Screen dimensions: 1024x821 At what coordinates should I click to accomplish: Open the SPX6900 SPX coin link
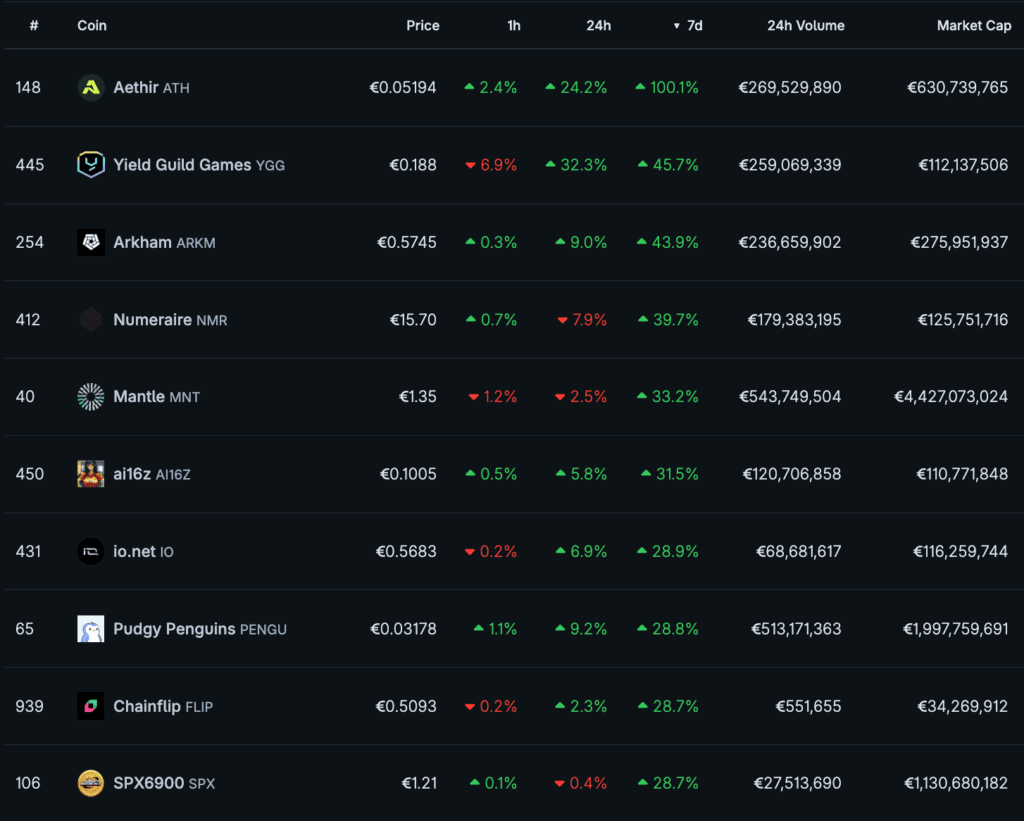tap(164, 783)
